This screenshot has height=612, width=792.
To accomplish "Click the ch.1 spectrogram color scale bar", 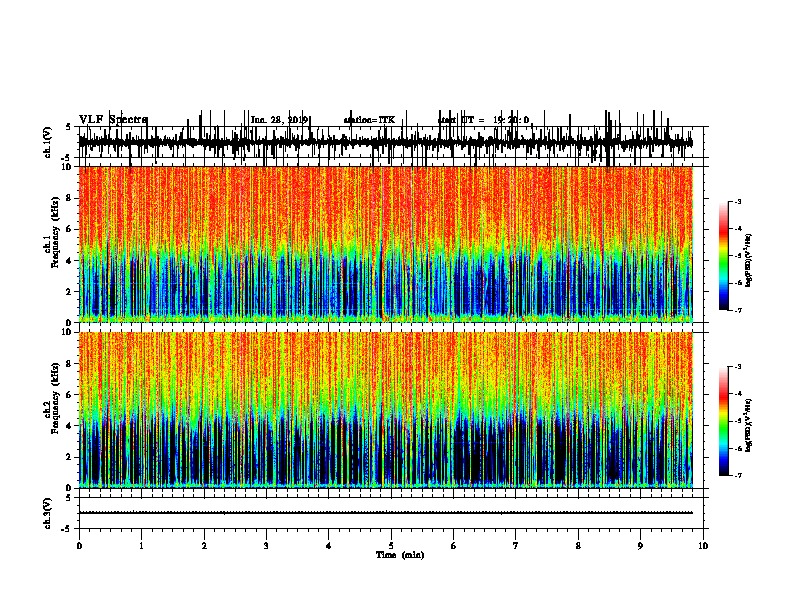I will coord(723,256).
